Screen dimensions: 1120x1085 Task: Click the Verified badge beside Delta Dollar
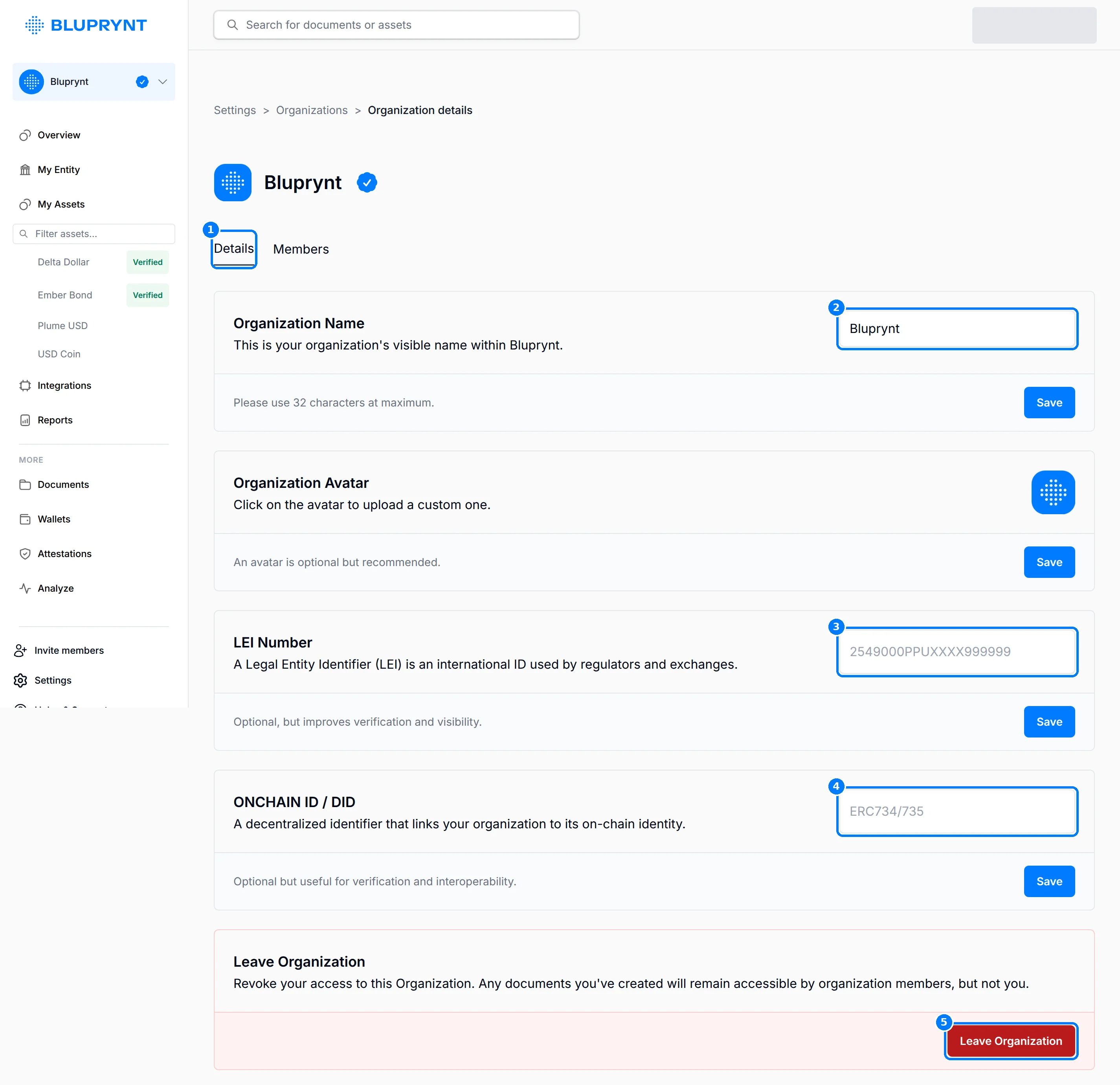[147, 262]
